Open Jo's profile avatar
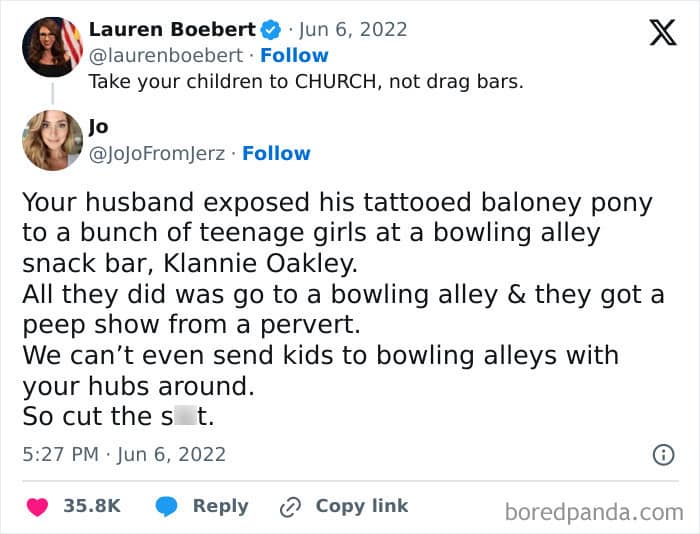Screen dimensions: 700x534 pos(52,140)
